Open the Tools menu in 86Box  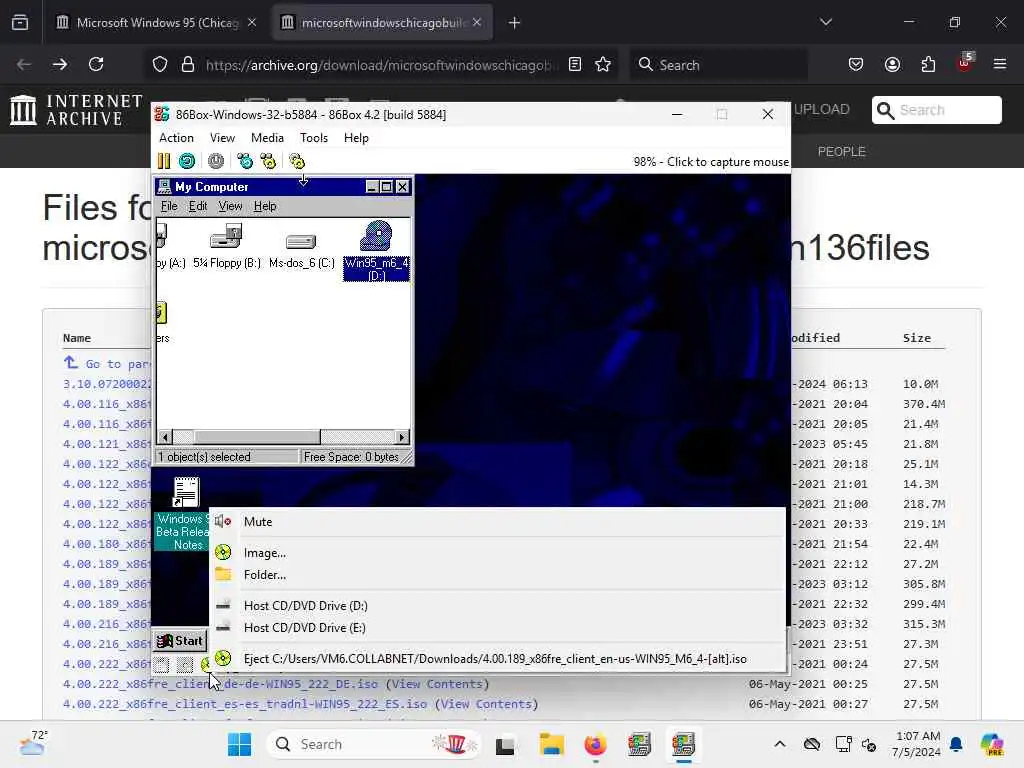pos(313,138)
